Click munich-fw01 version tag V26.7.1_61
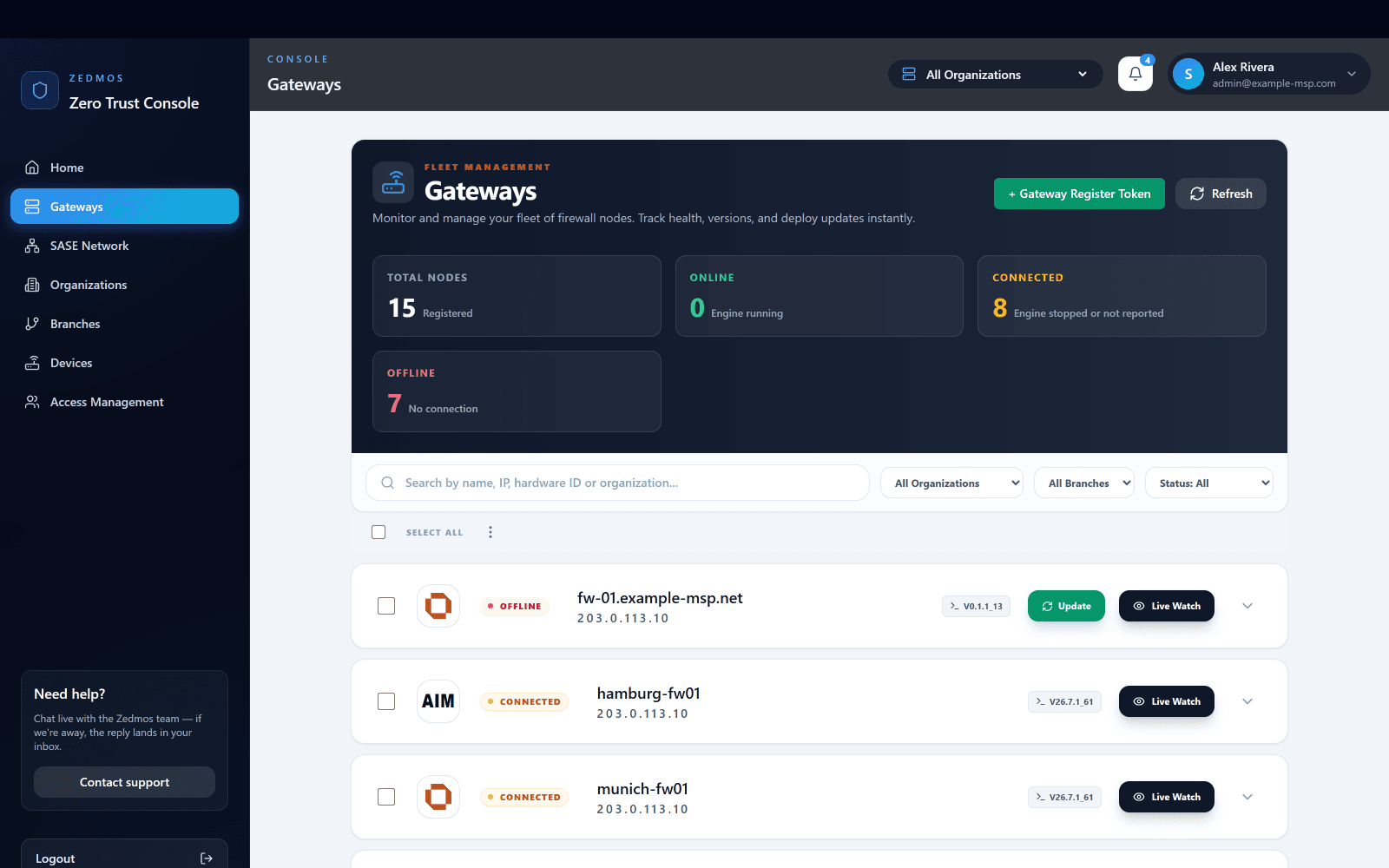The width and height of the screenshot is (1389, 868). tap(1064, 797)
